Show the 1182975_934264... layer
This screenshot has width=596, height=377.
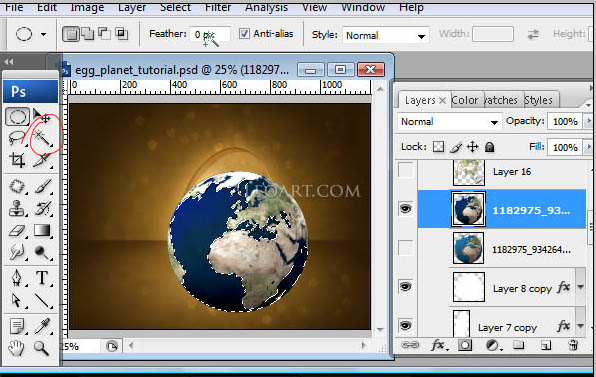406,248
